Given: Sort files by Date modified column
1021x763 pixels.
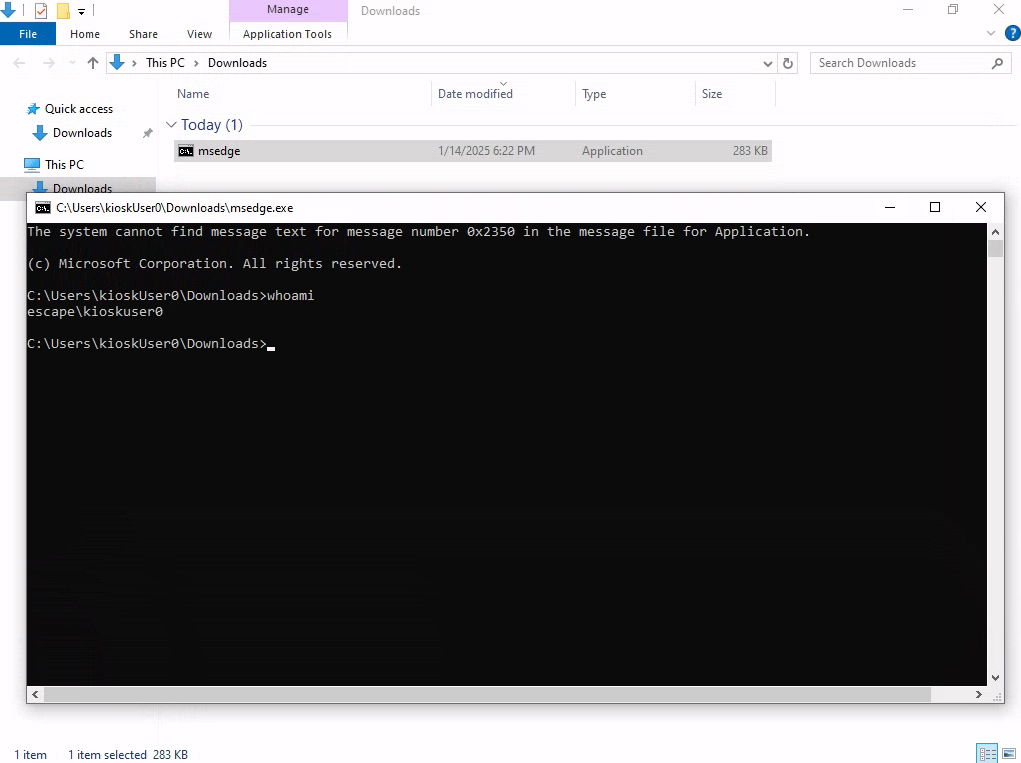Looking at the screenshot, I should coord(475,94).
